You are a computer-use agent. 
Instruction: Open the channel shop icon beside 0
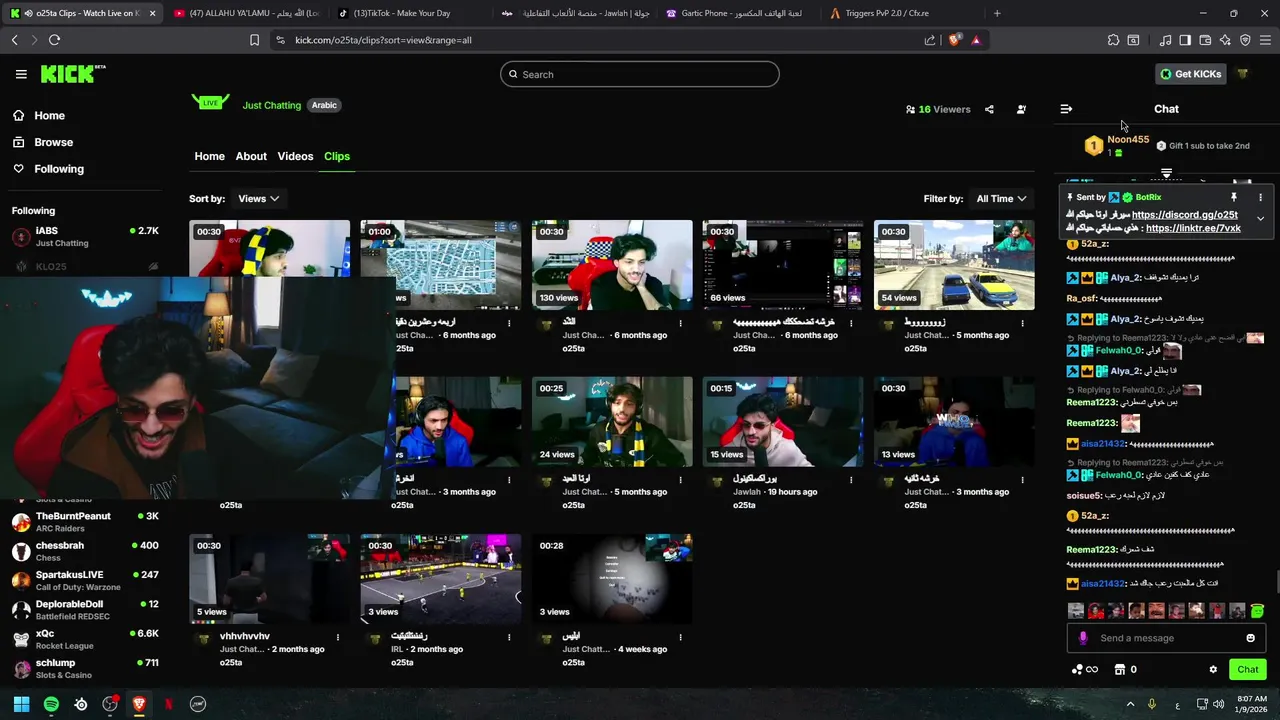click(1120, 670)
